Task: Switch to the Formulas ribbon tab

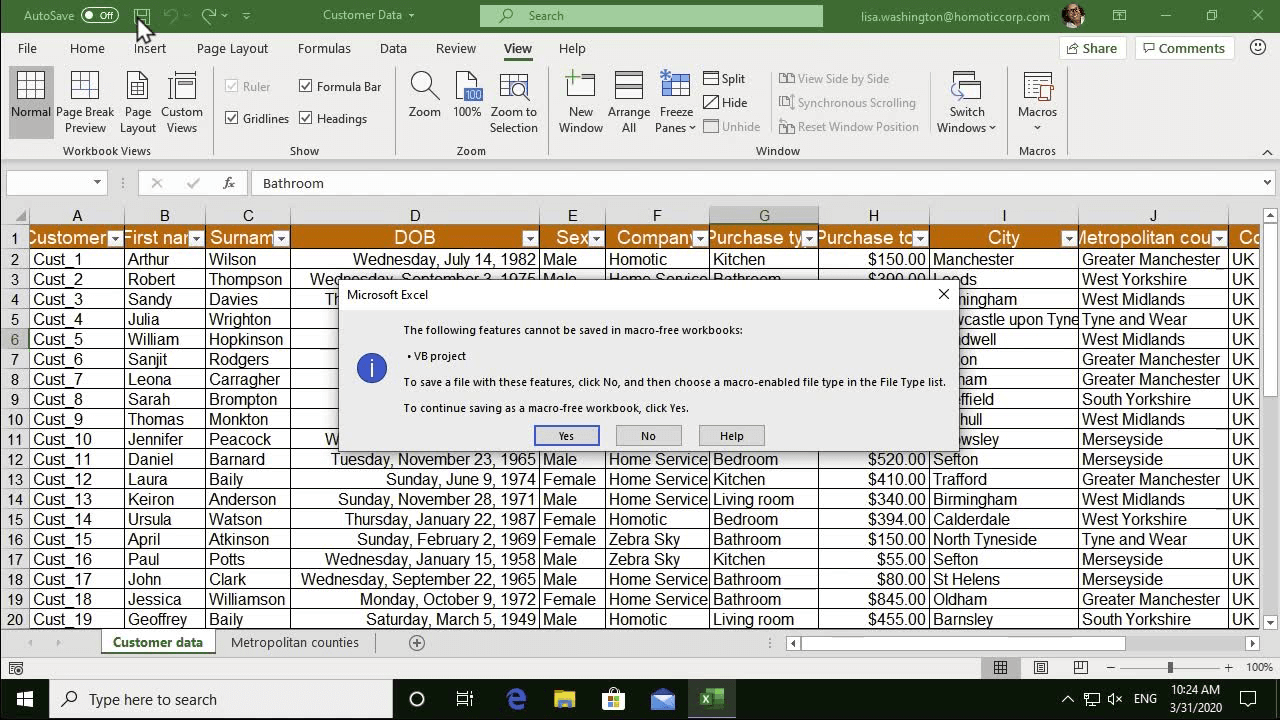Action: [x=324, y=48]
